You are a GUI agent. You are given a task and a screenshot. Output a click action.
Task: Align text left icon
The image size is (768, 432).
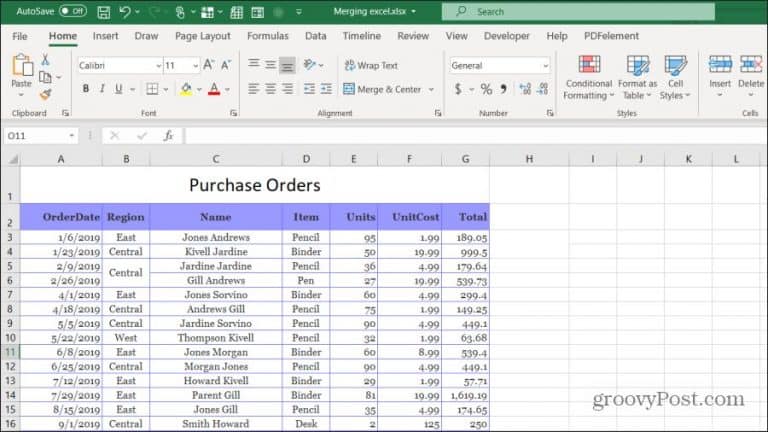point(254,89)
